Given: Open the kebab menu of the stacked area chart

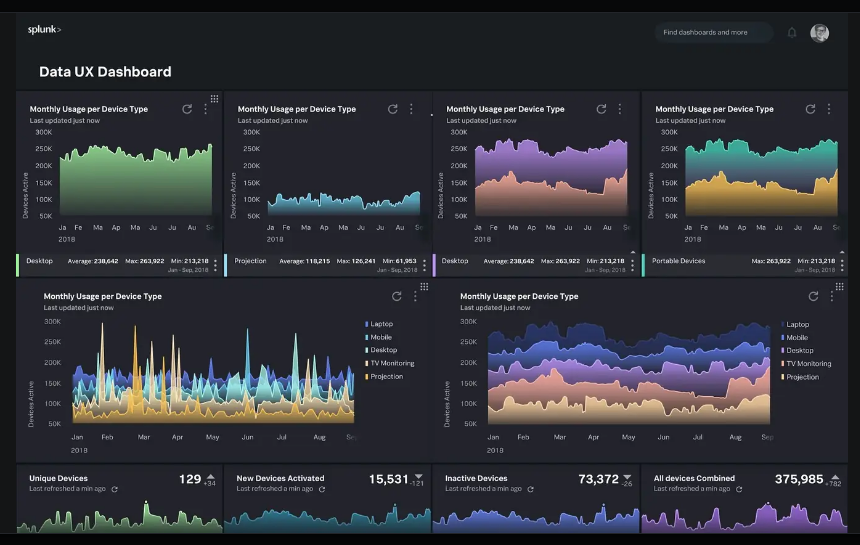Looking at the screenshot, I should (x=832, y=297).
